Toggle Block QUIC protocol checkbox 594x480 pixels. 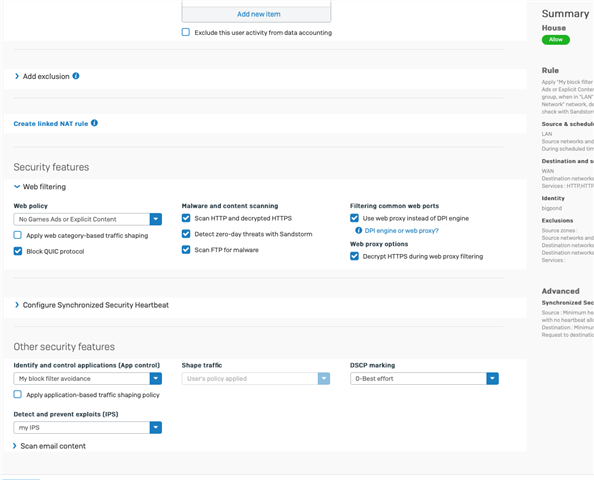(x=18, y=251)
